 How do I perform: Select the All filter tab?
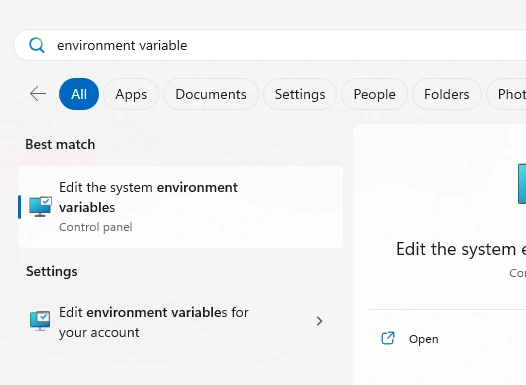[x=79, y=94]
